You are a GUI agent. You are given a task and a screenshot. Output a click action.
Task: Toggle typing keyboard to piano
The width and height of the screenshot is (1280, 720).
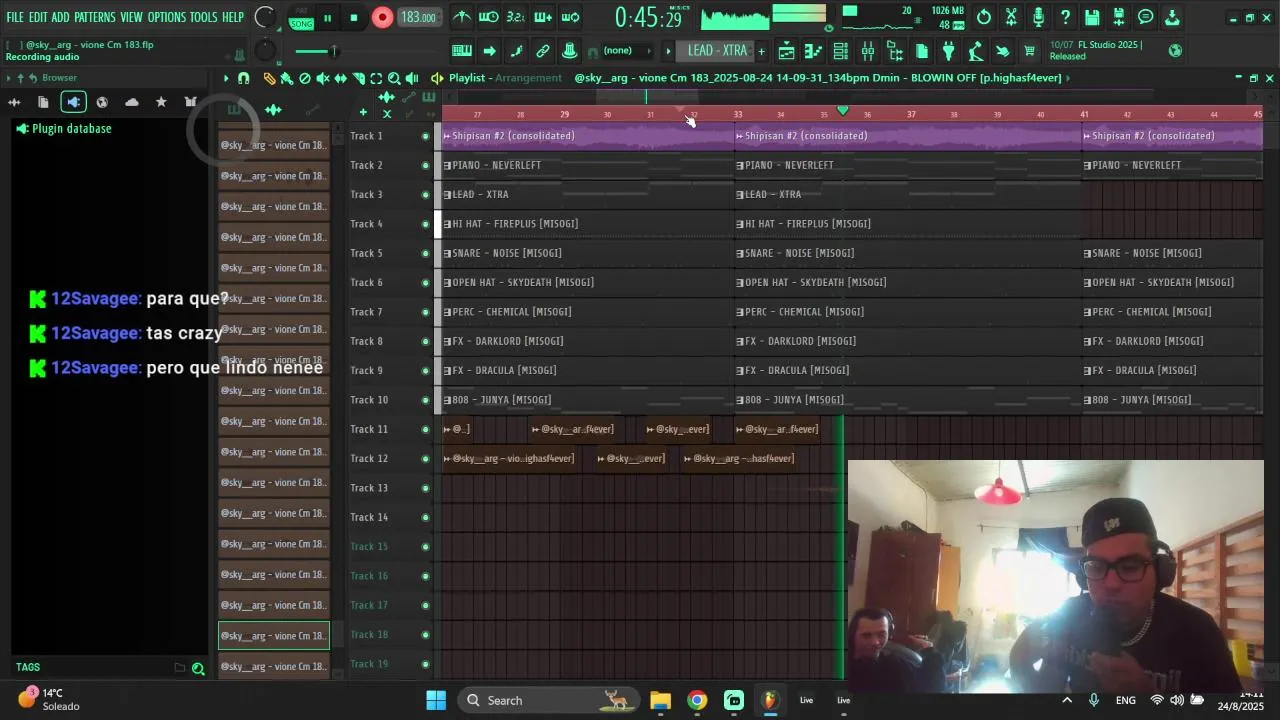click(462, 51)
